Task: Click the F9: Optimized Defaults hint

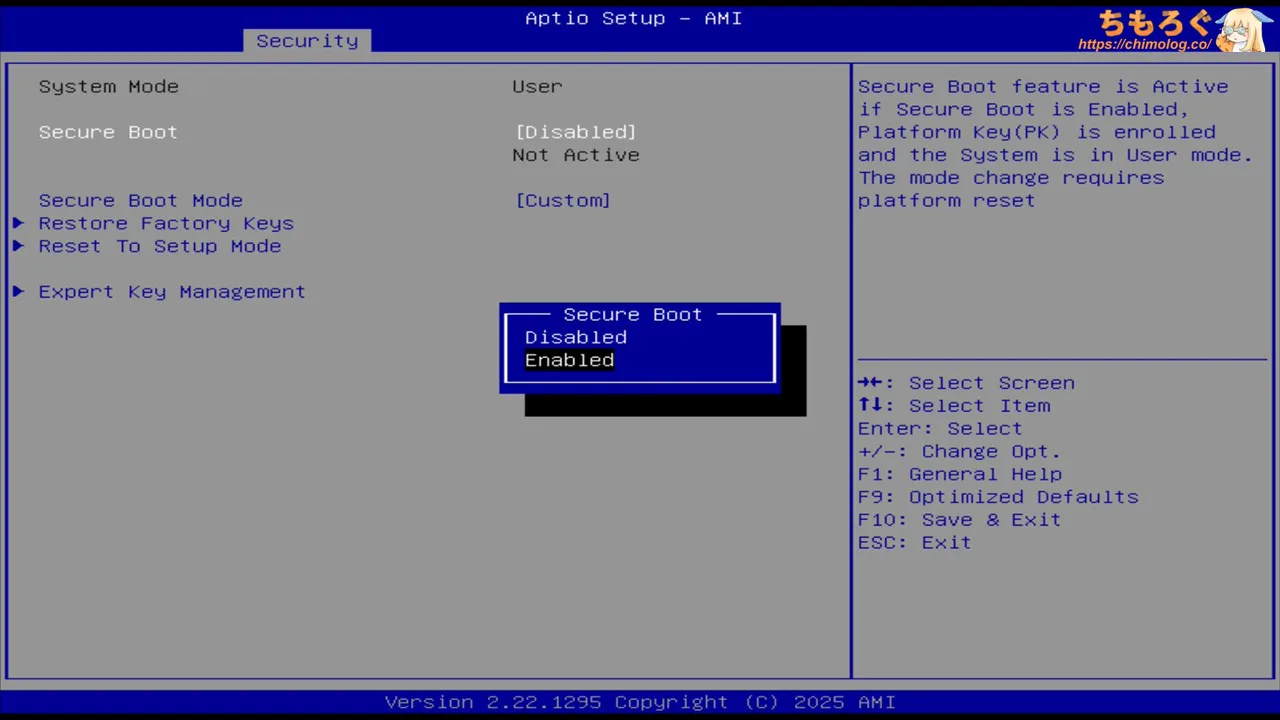Action: click(998, 497)
